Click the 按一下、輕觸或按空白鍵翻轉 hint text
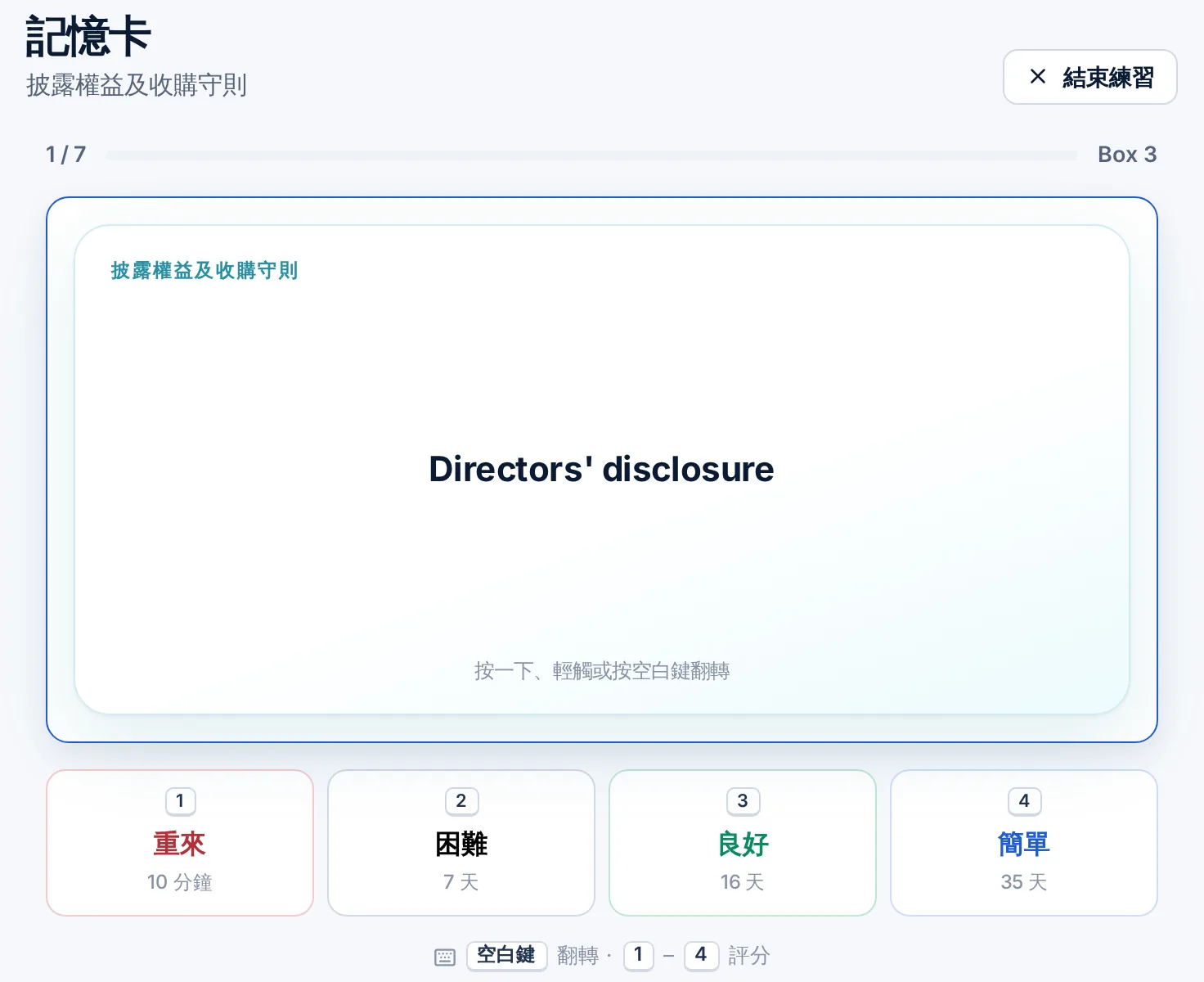Image resolution: width=1204 pixels, height=982 pixels. point(602,671)
